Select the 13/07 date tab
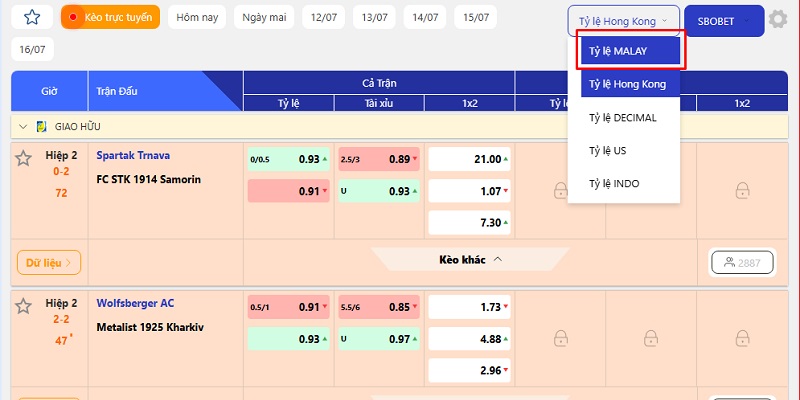 pyautogui.click(x=374, y=17)
